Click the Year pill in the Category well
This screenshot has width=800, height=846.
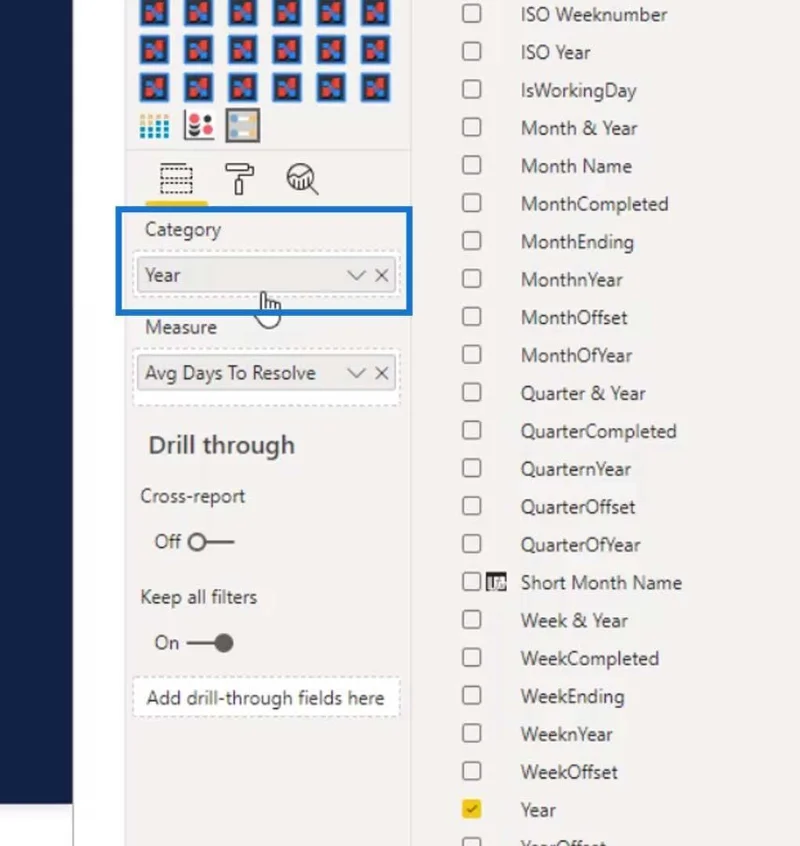pyautogui.click(x=266, y=275)
